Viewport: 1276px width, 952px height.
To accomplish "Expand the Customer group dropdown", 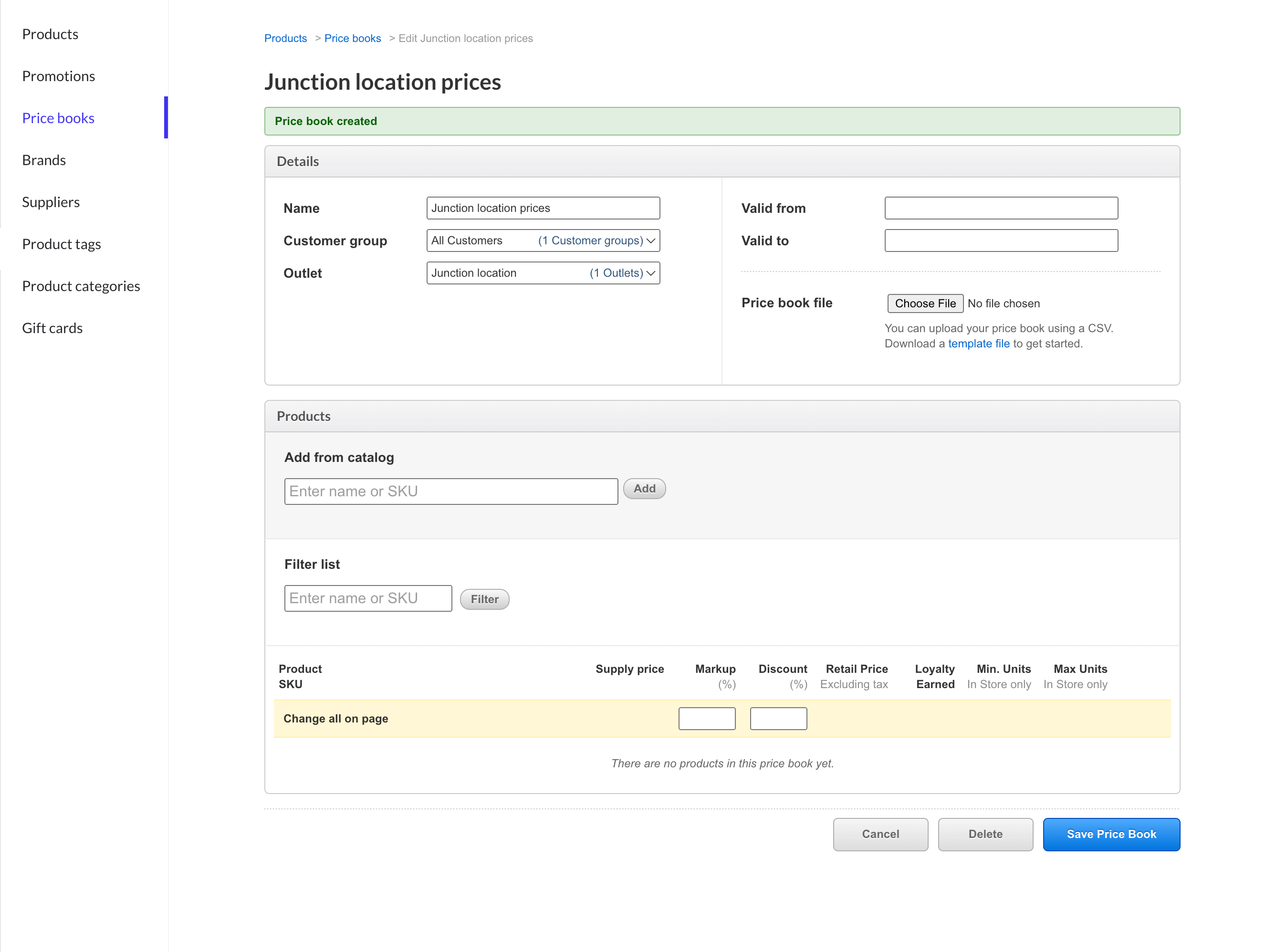I will point(543,241).
